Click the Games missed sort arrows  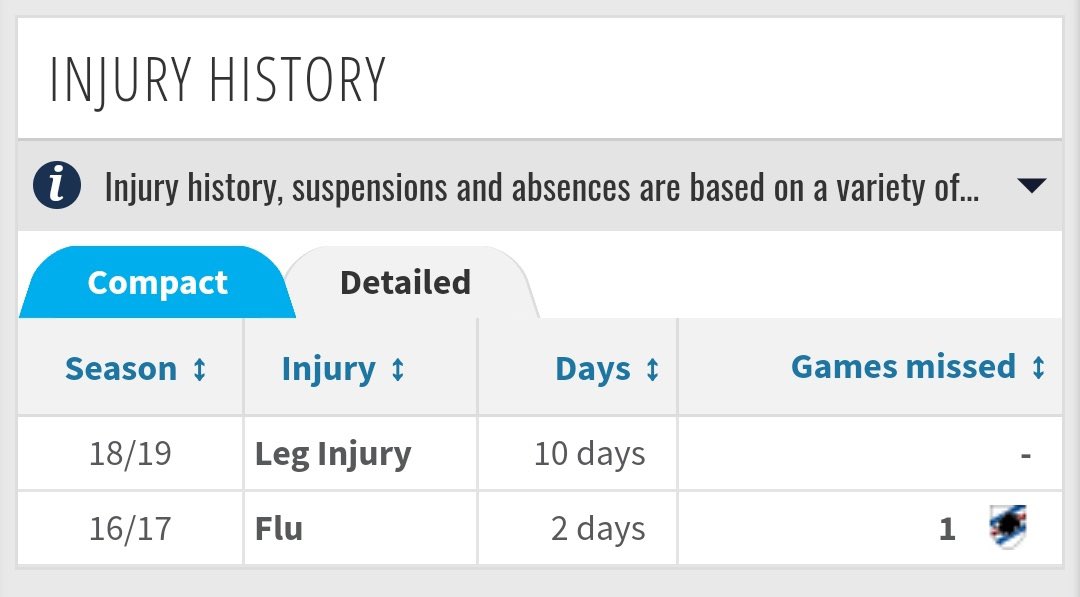(x=1038, y=368)
